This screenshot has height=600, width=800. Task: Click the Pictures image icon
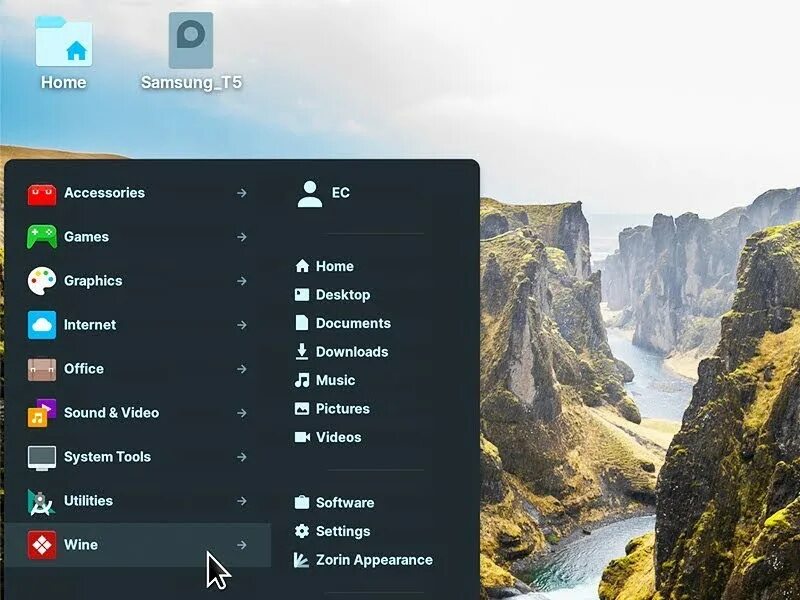(302, 409)
